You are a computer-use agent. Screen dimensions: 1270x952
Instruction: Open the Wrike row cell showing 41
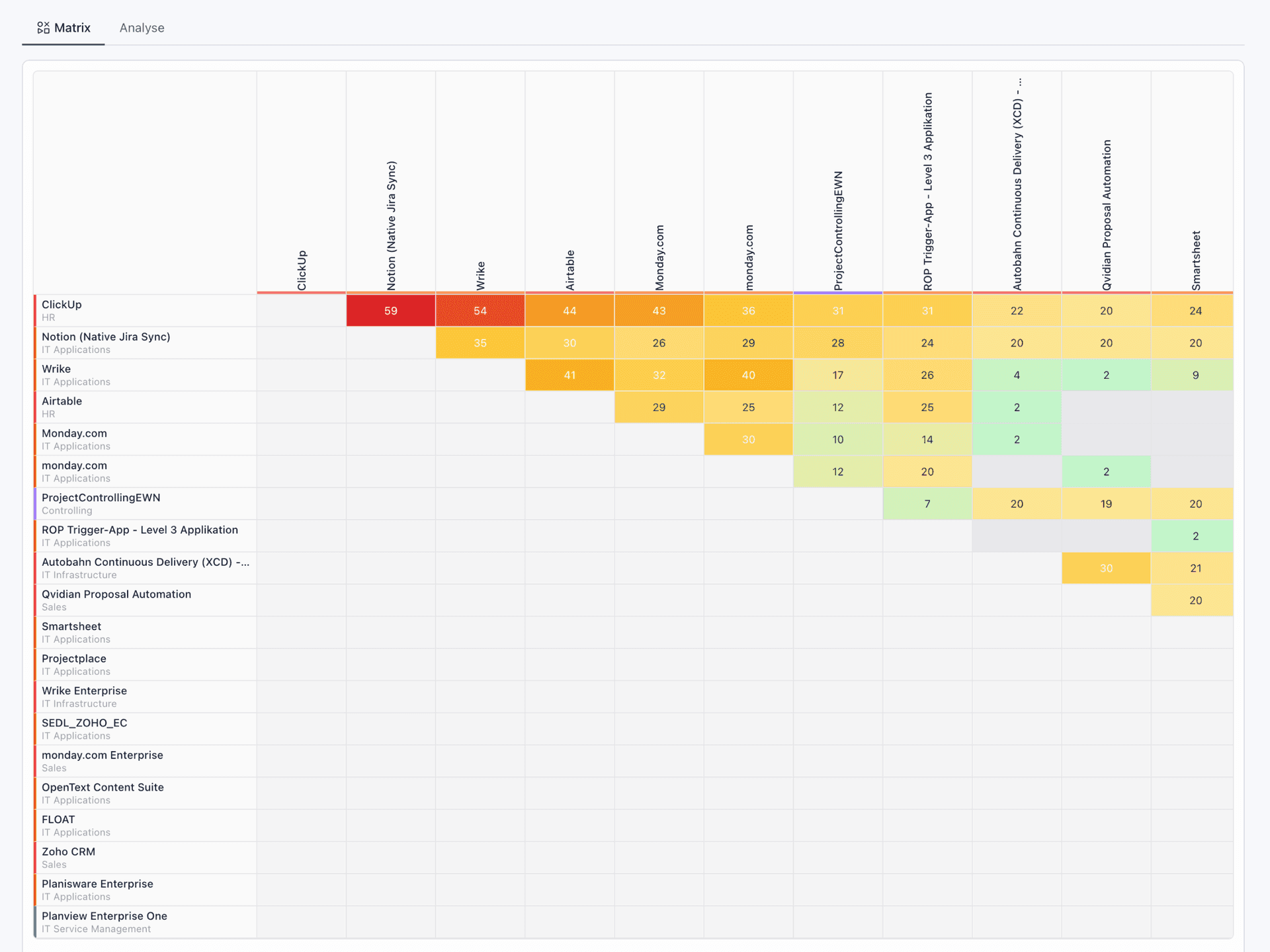(x=570, y=376)
